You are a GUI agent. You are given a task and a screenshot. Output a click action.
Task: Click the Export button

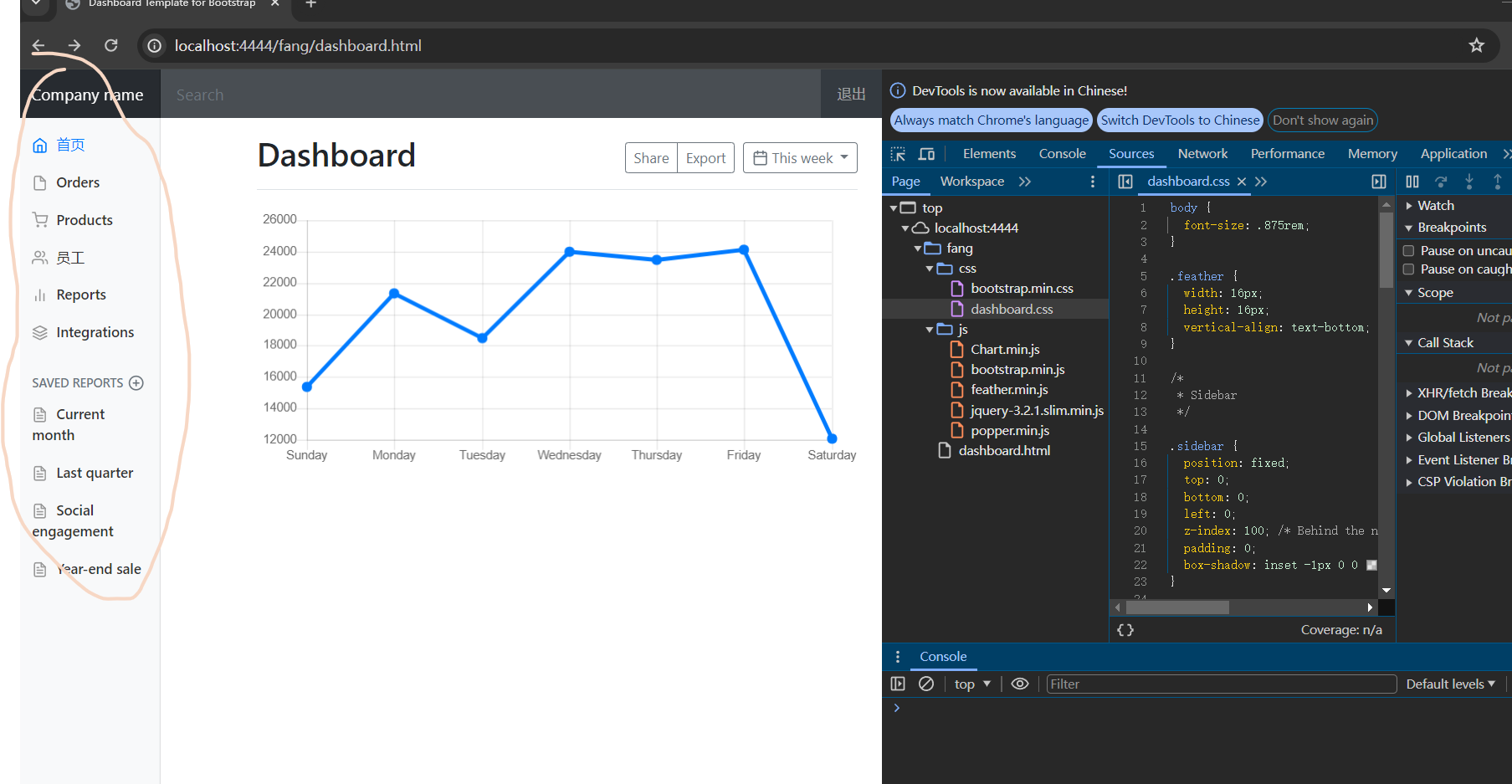(705, 158)
